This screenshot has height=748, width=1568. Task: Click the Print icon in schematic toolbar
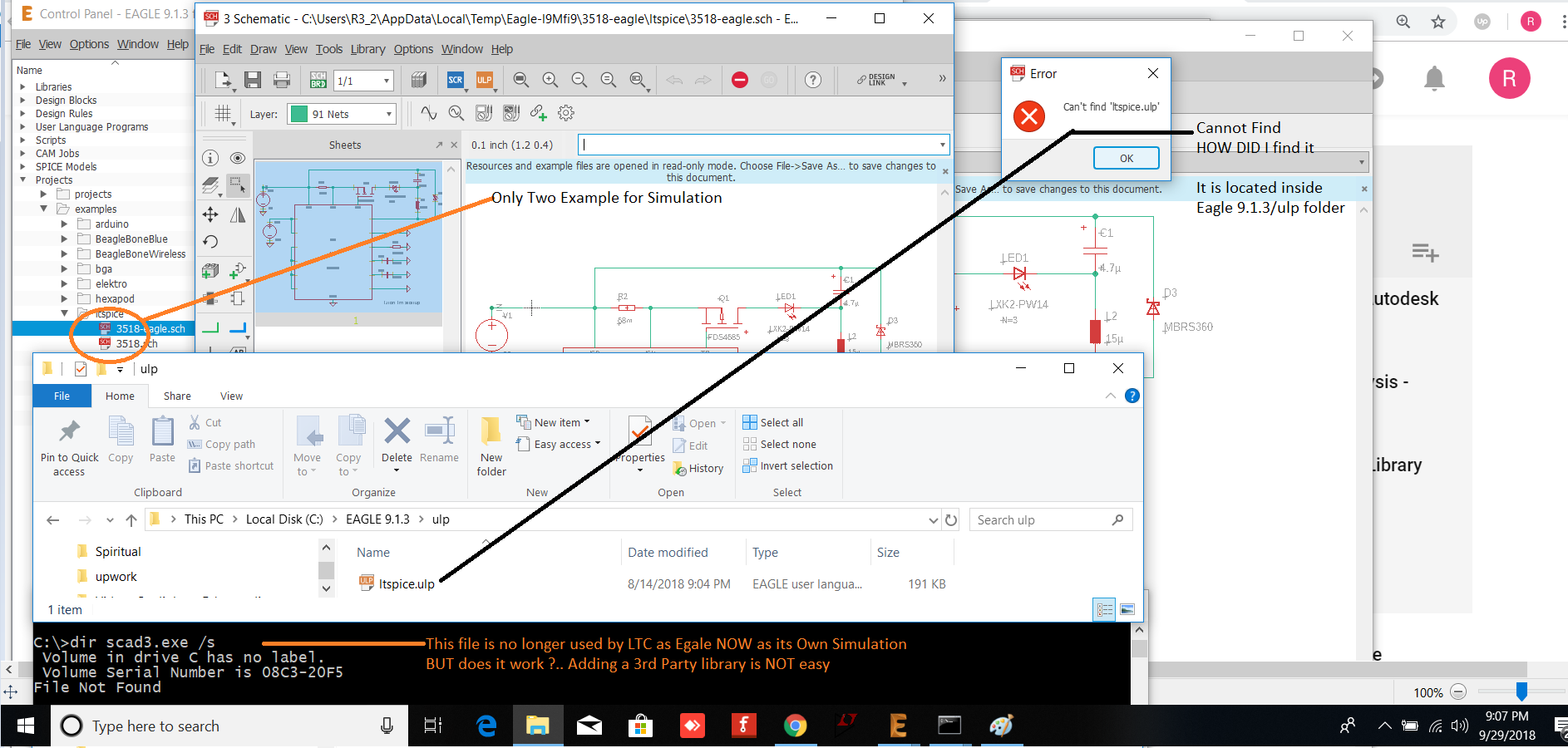pos(282,80)
